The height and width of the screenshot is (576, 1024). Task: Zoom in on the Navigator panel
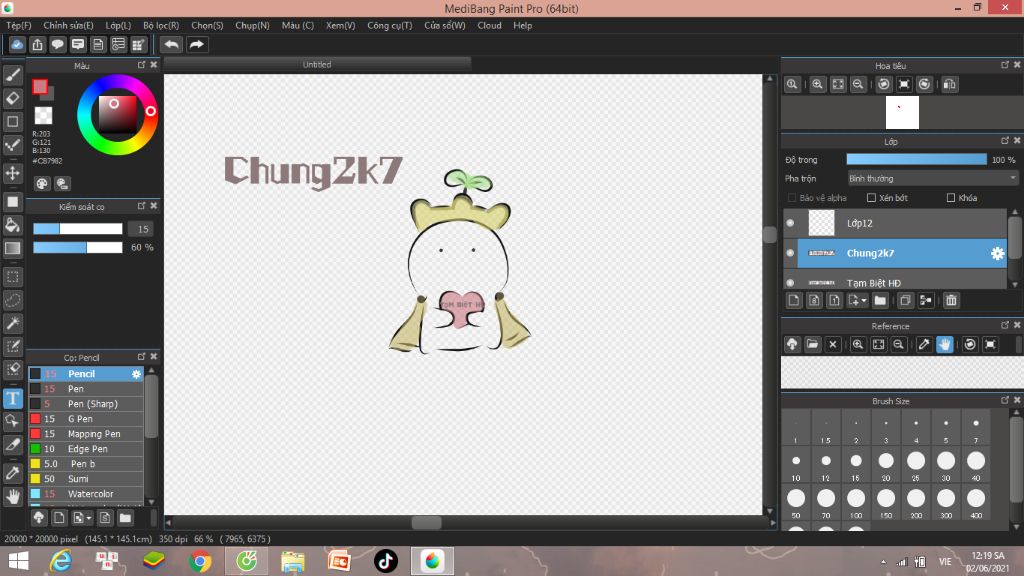(x=817, y=84)
